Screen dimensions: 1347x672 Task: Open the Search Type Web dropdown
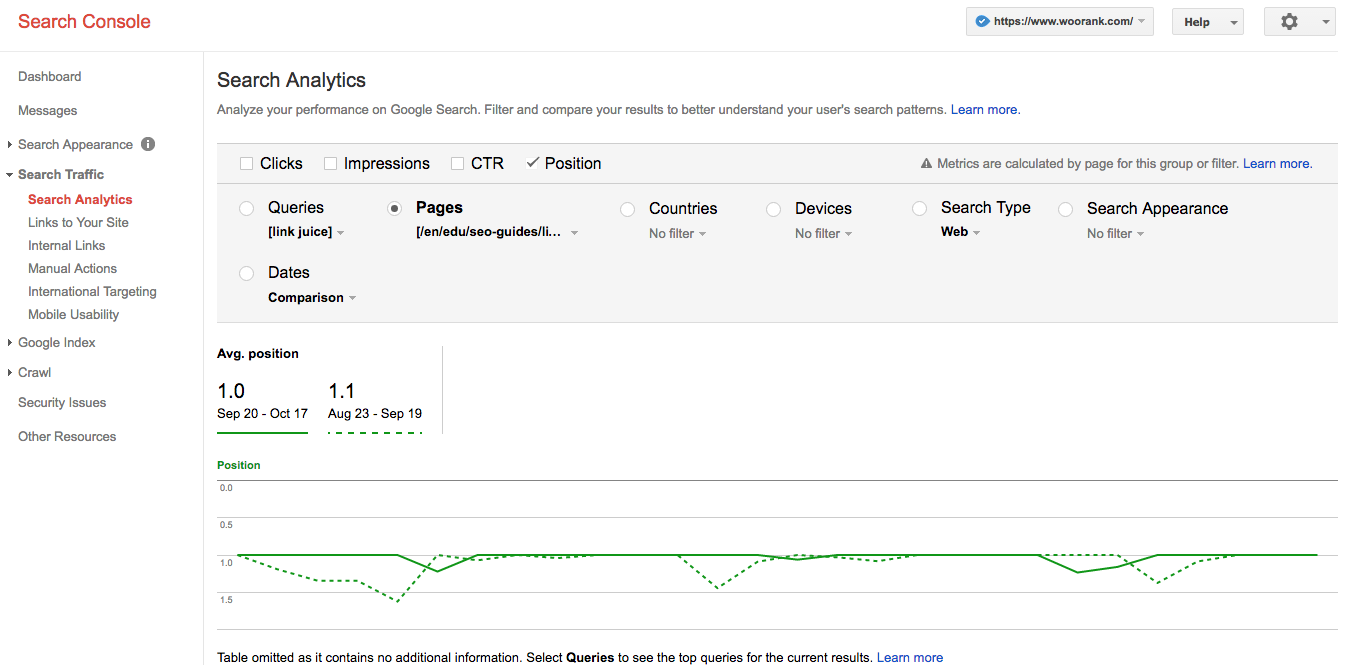(x=959, y=231)
